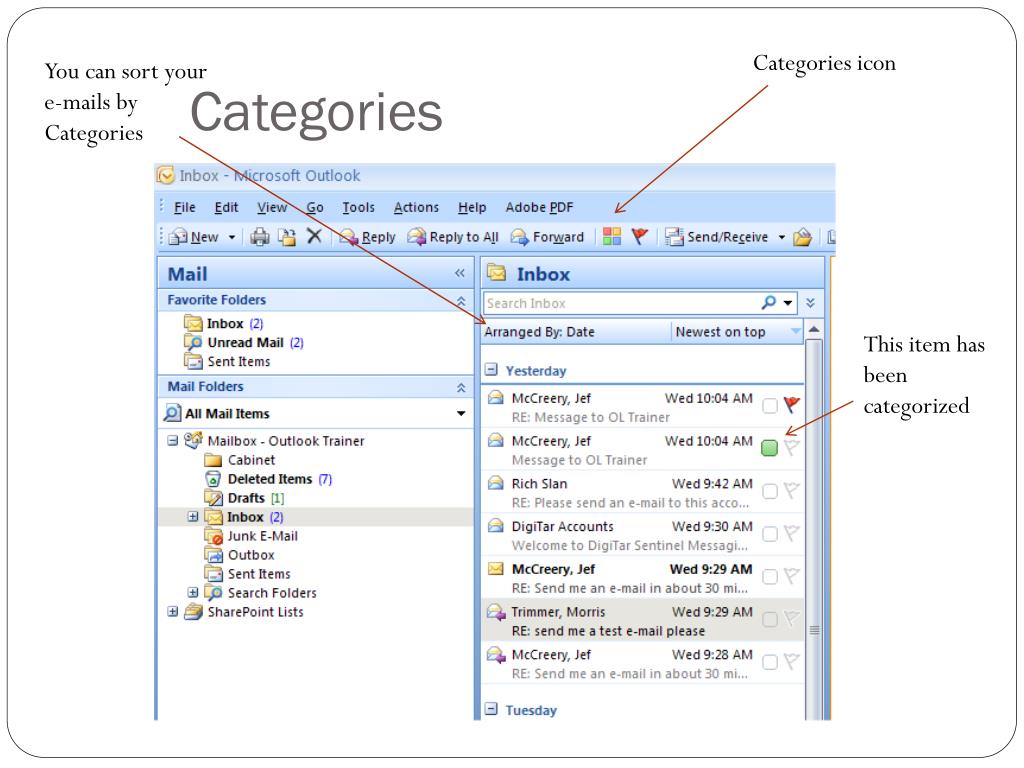This screenshot has width=1024, height=768.
Task: Click the SharePoint Lists icon
Action: [193, 612]
